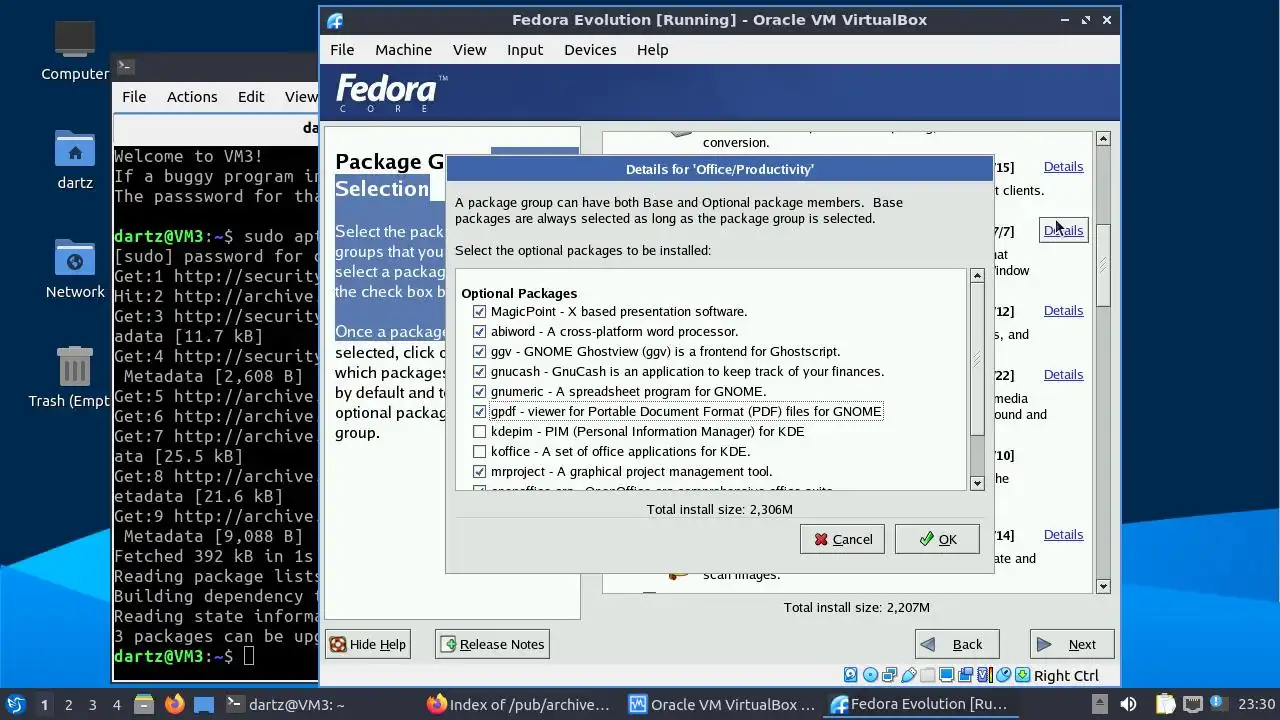Uncheck the abiword word processor package
Screen dimensions: 1280x720
pos(480,331)
